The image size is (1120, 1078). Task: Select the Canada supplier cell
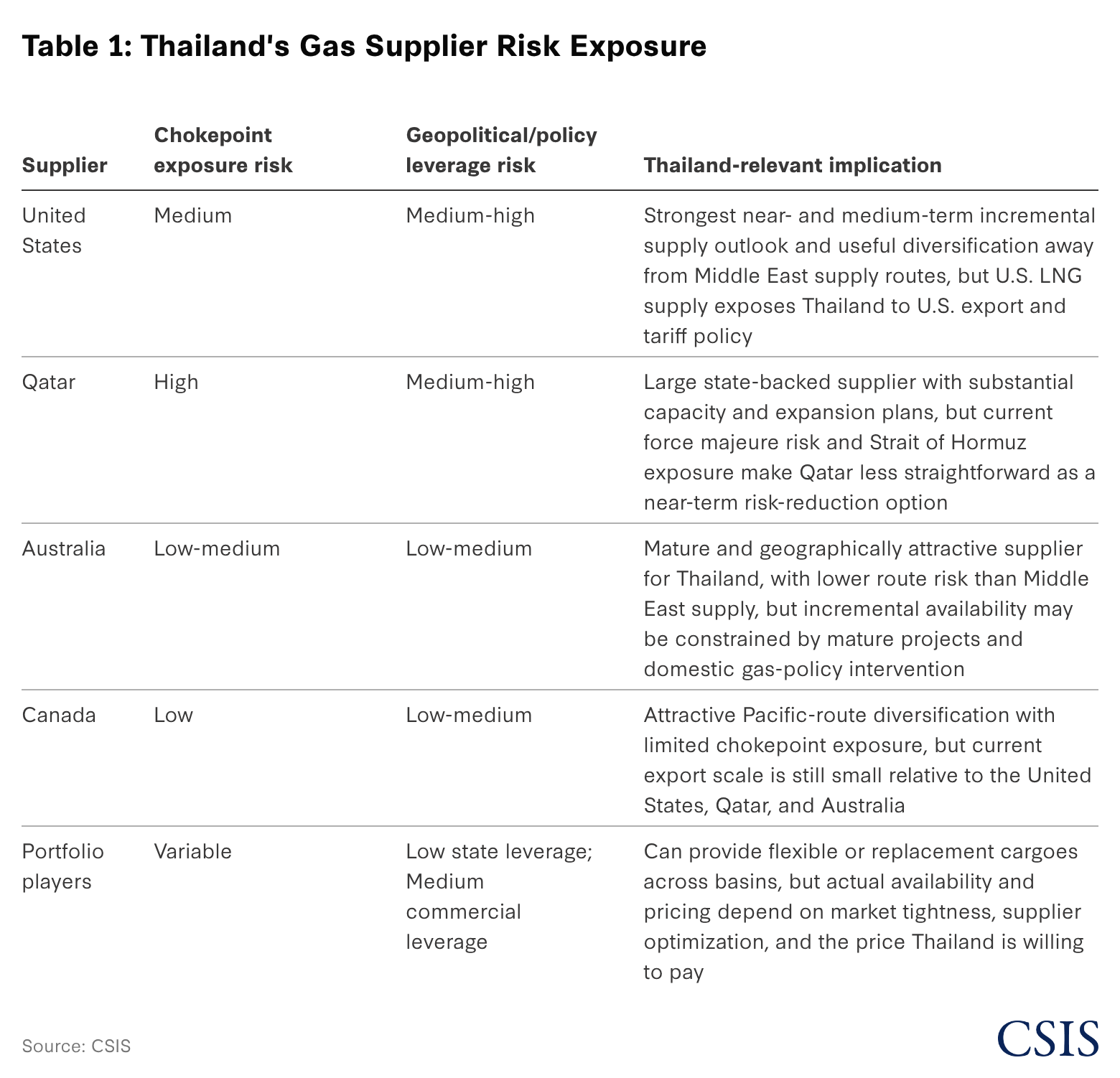[59, 715]
